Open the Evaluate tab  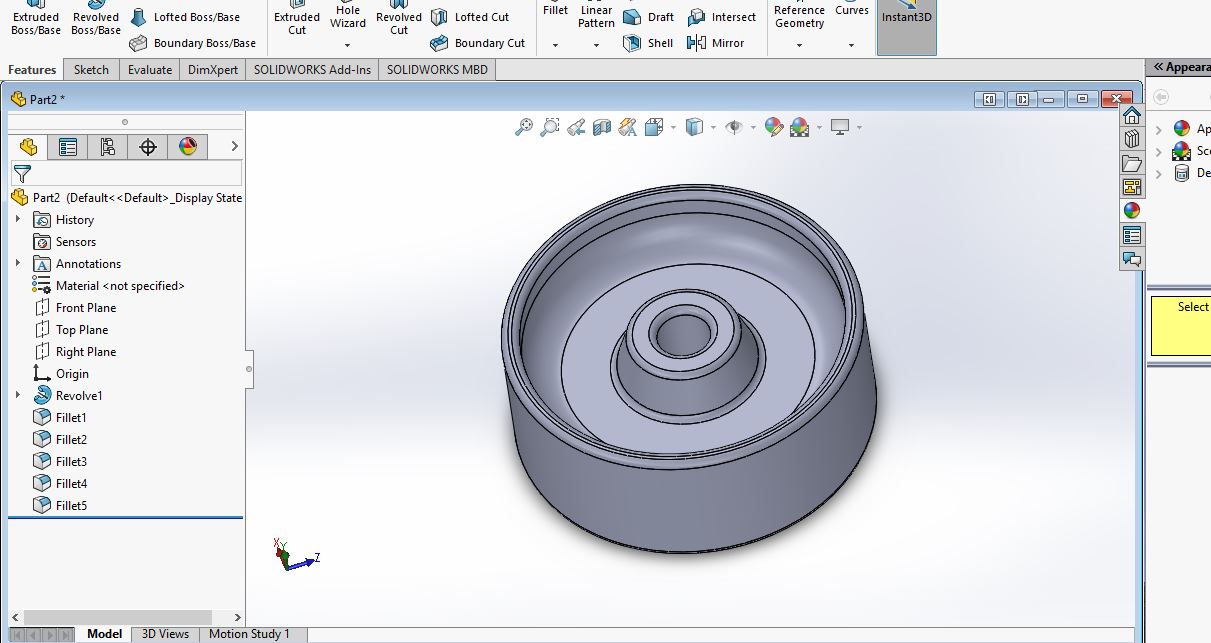click(x=150, y=69)
